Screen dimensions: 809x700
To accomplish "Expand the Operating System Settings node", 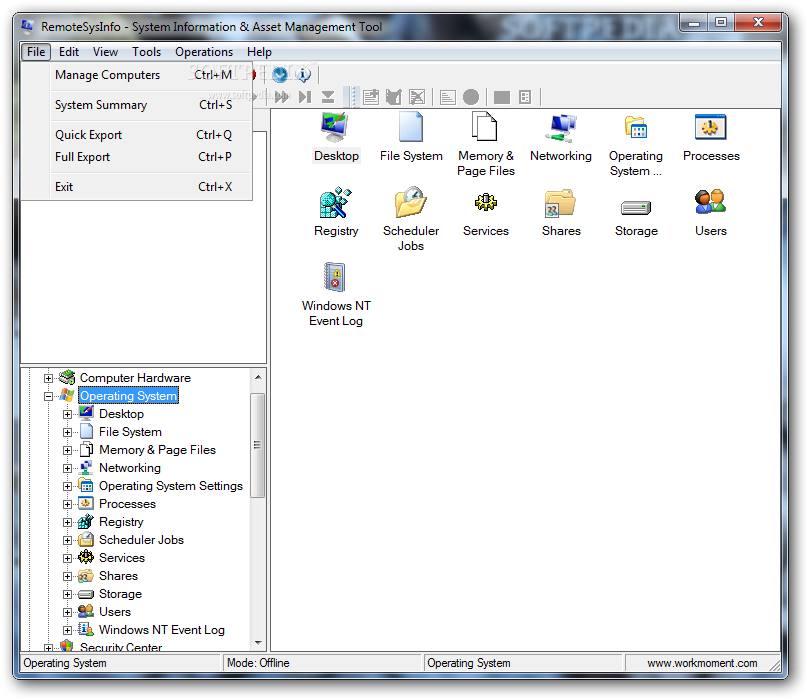I will click(67, 486).
